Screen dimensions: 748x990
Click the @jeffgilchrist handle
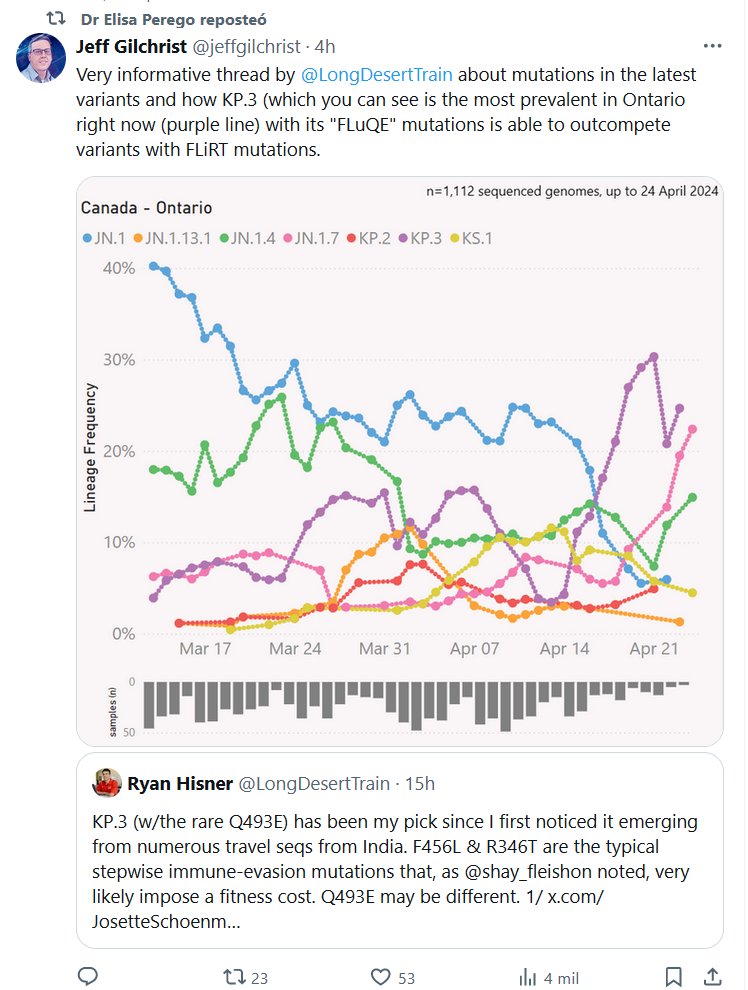click(x=252, y=46)
